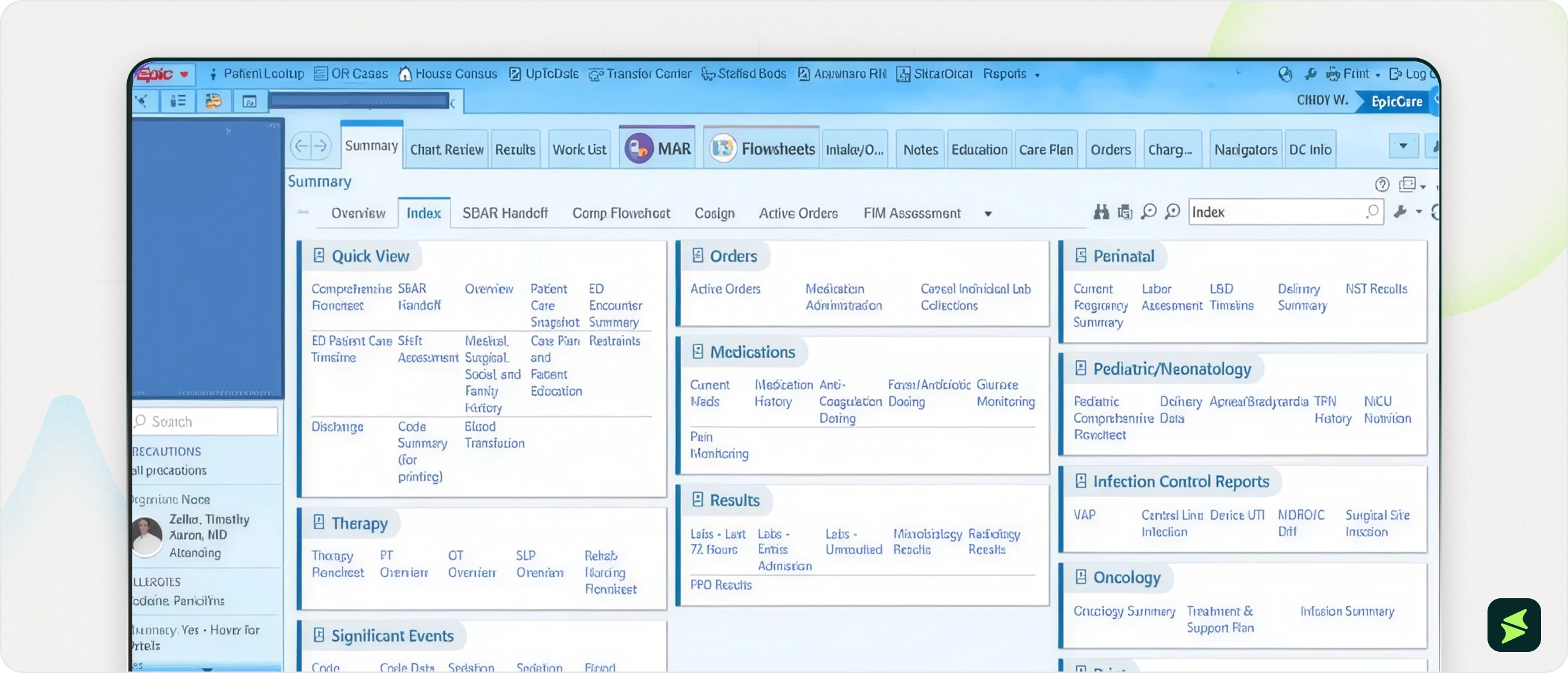
Task: Click the wrench settings icon beside search
Action: coord(1400,212)
